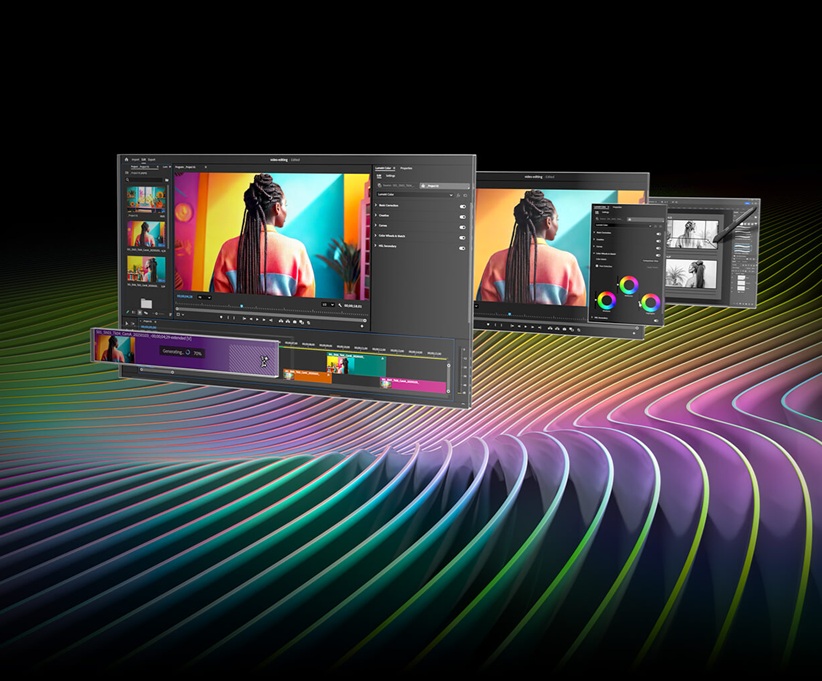Click the timeline horizontal zoom scrollbar
Viewport: 822px width, 681px height.
[157, 371]
